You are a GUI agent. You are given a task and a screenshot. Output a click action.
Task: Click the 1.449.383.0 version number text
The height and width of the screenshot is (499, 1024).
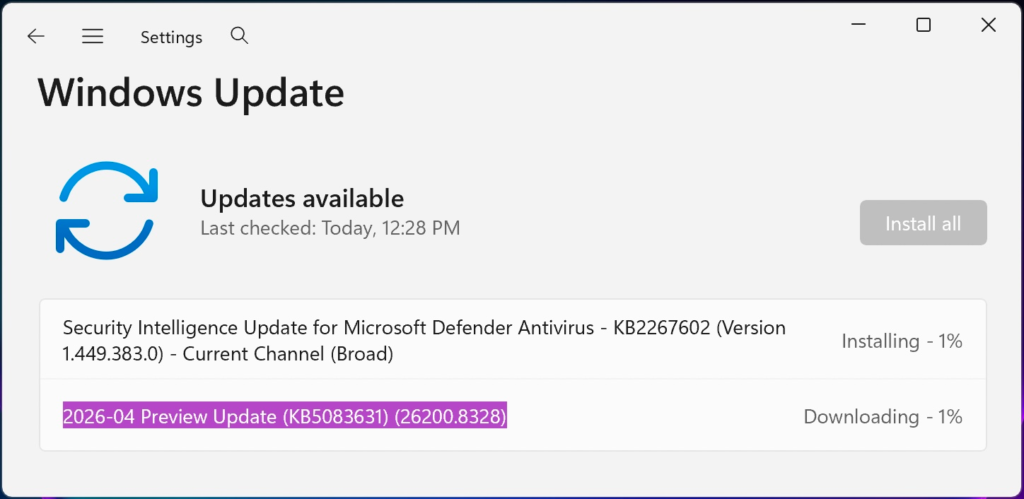(x=112, y=354)
